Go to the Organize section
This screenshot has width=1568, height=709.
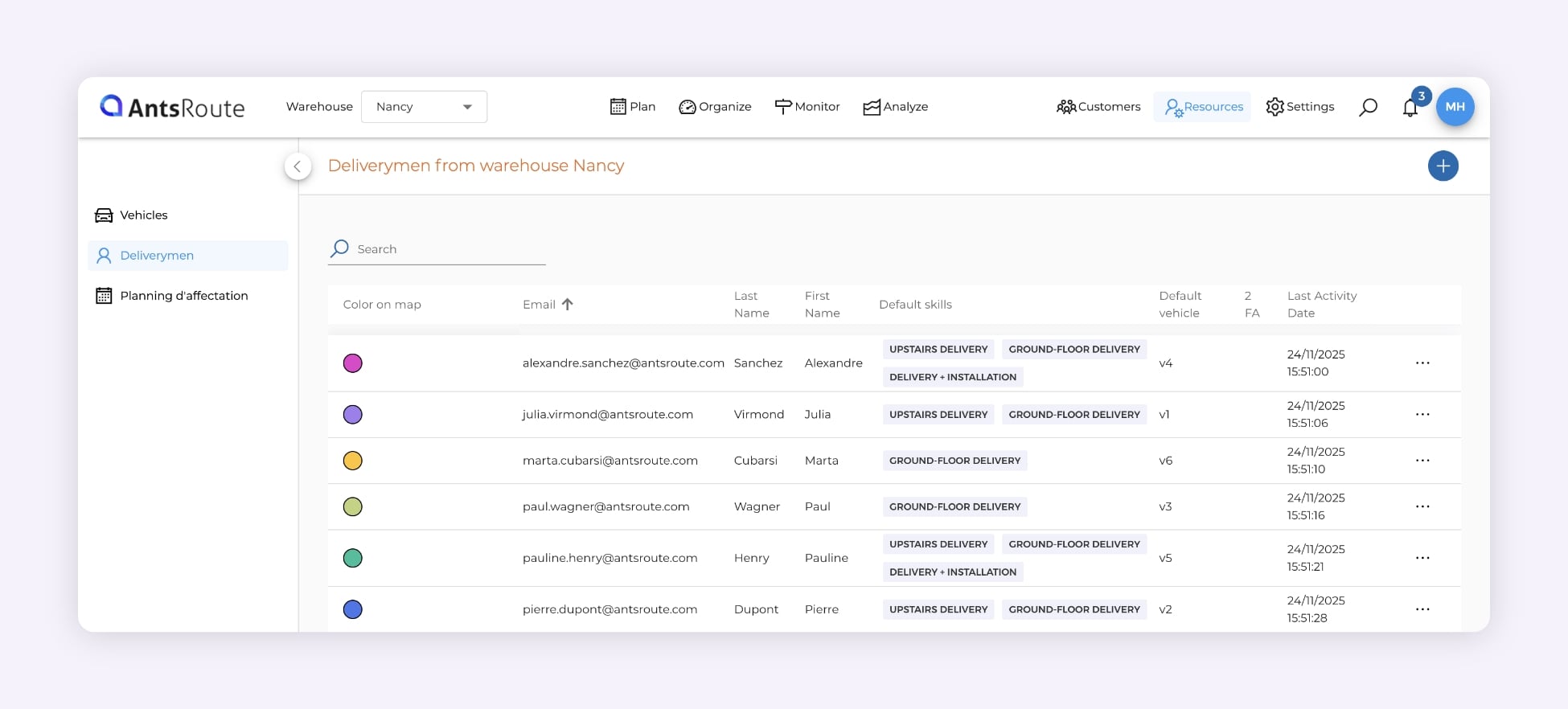click(x=715, y=107)
